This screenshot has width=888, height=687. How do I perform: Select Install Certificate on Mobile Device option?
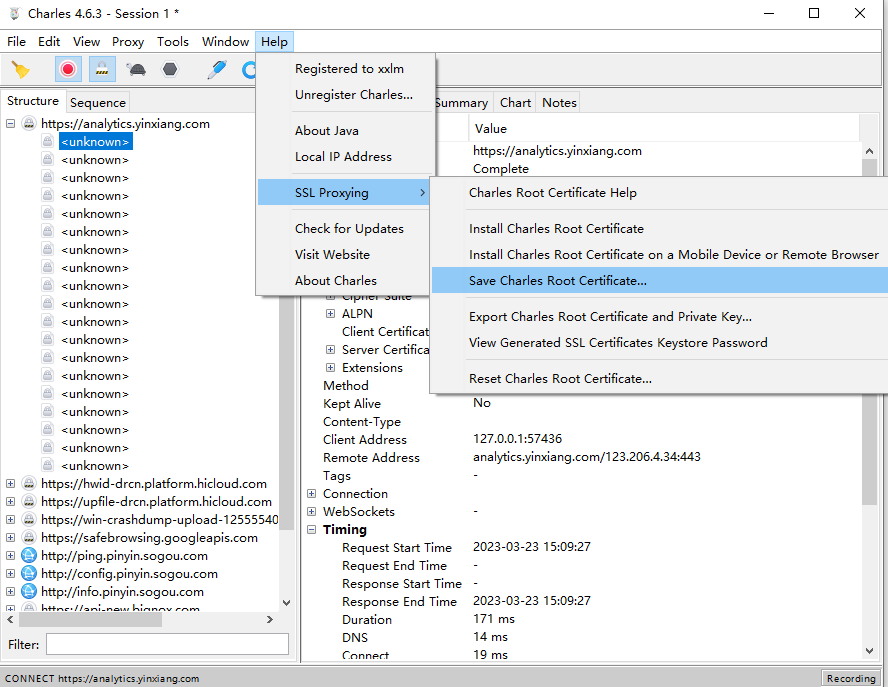[x=660, y=254]
